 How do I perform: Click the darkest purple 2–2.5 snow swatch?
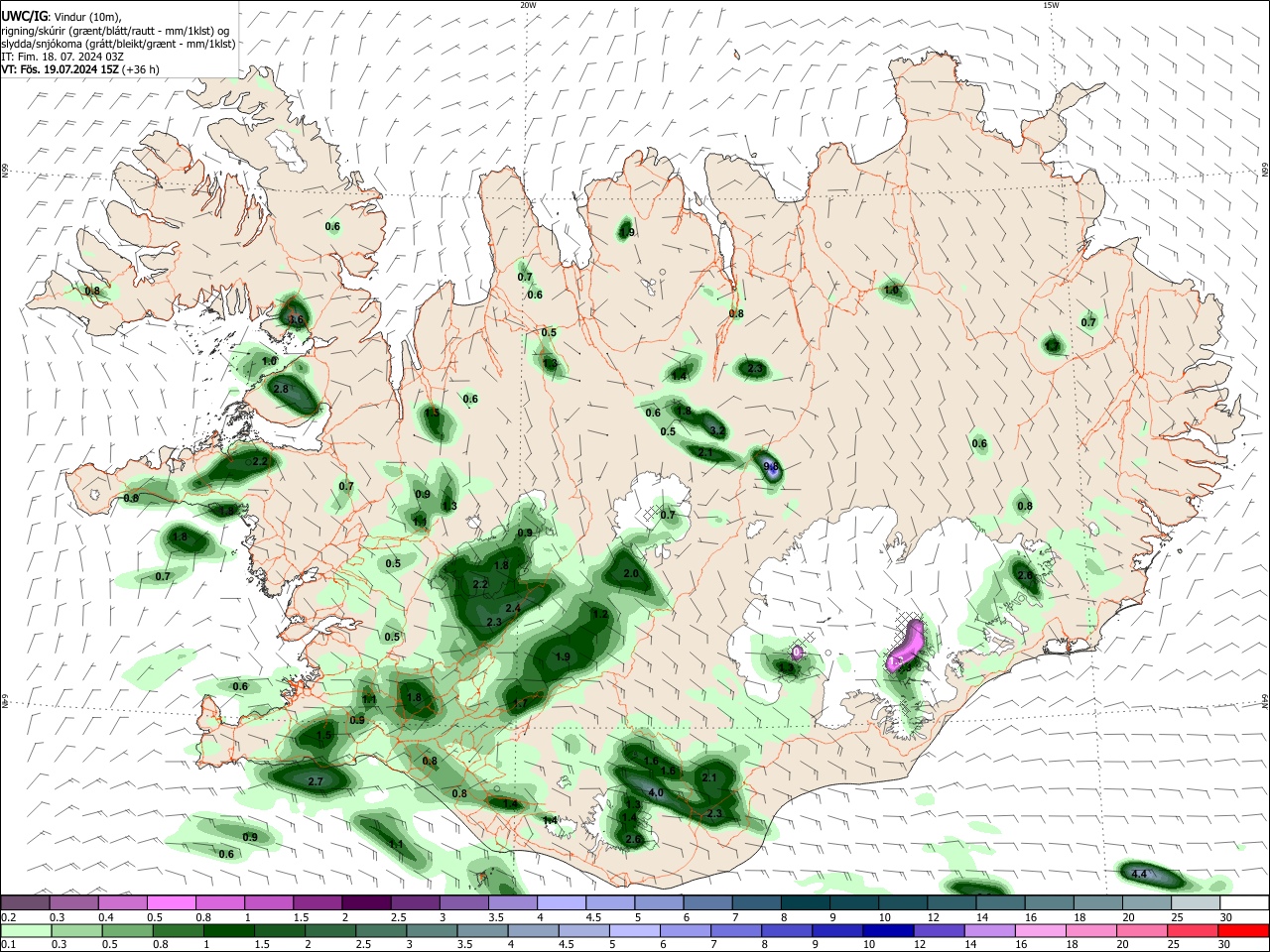coord(366,902)
